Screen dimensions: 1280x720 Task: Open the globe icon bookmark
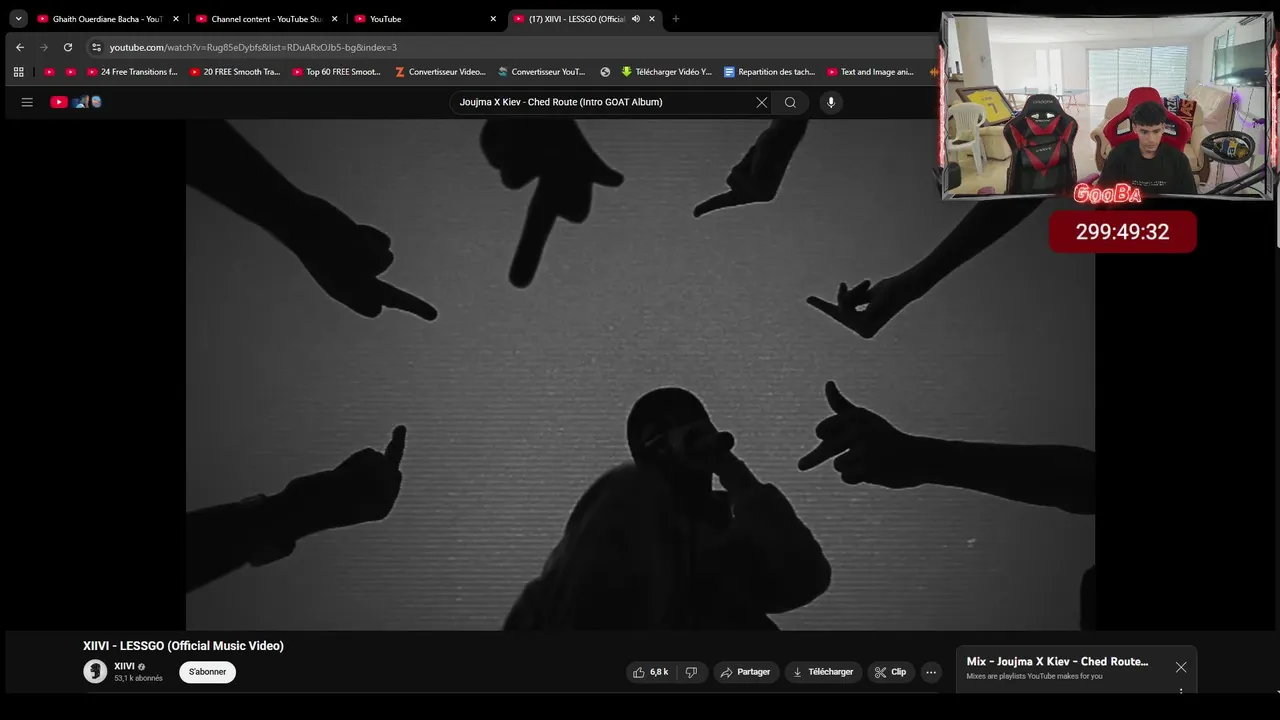click(x=605, y=72)
